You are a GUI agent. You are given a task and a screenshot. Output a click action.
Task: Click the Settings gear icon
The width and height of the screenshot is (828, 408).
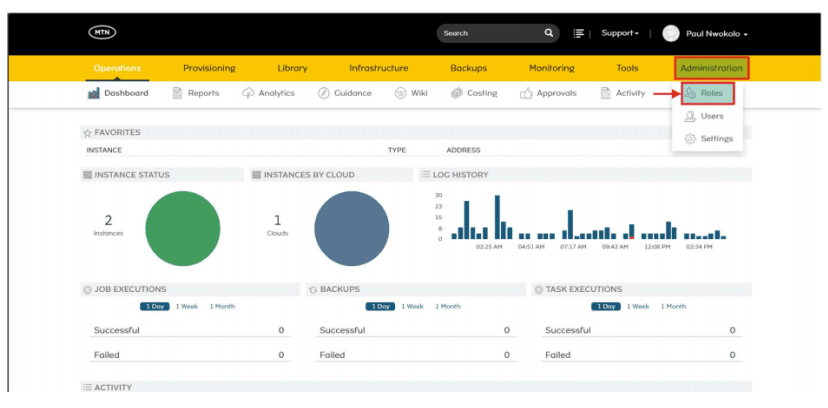point(690,139)
